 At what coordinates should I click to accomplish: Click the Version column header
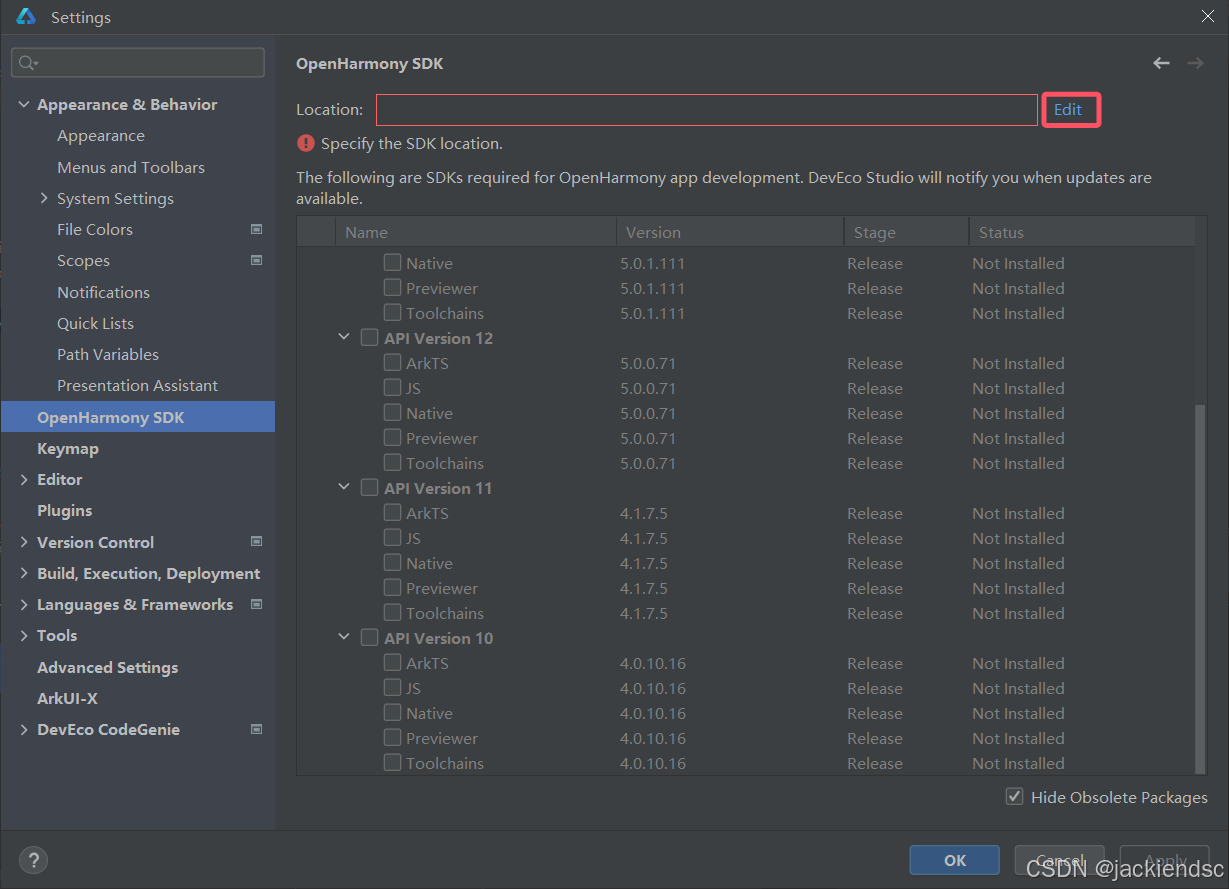(x=730, y=232)
